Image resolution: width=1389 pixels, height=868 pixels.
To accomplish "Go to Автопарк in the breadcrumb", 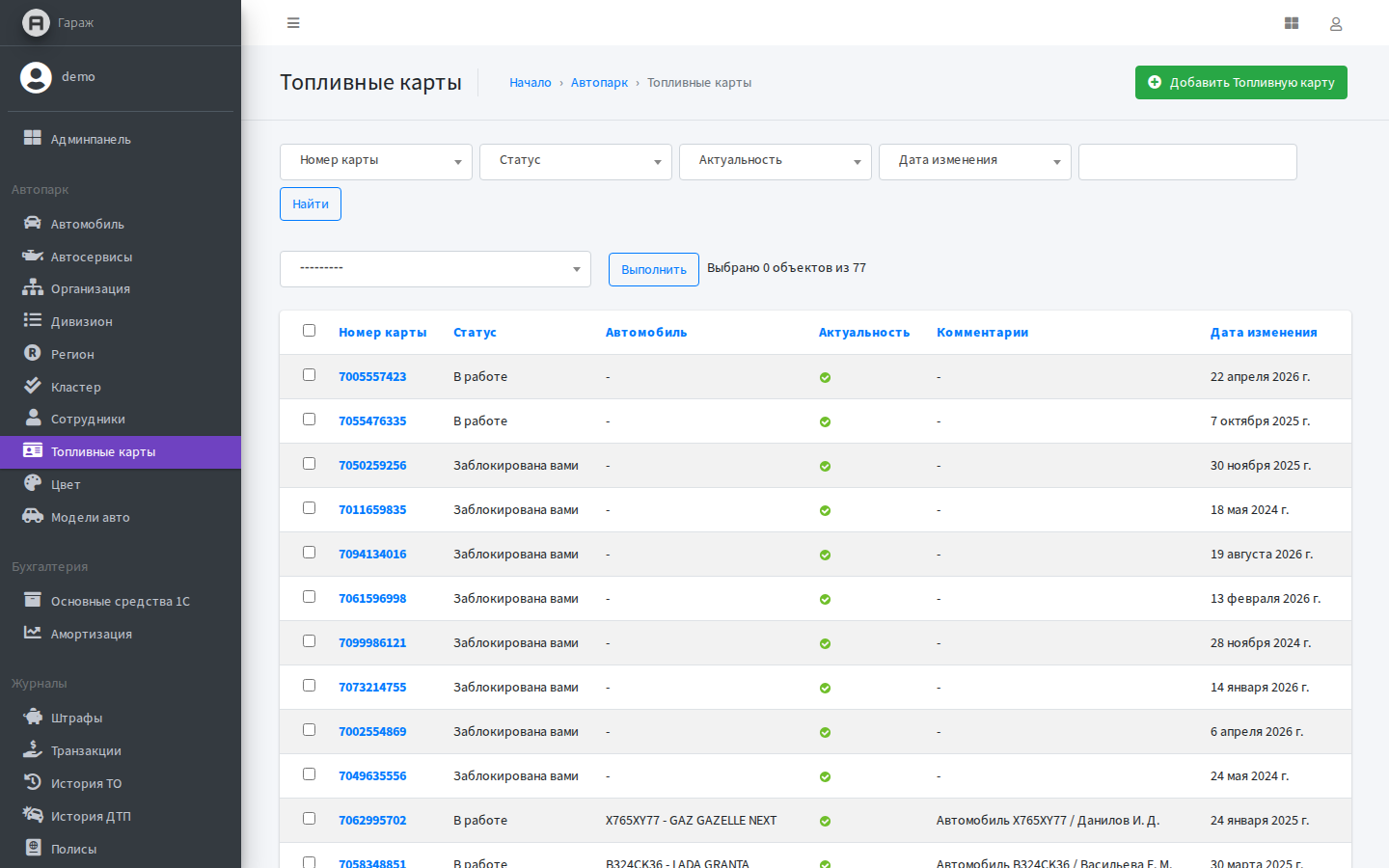I will (599, 83).
